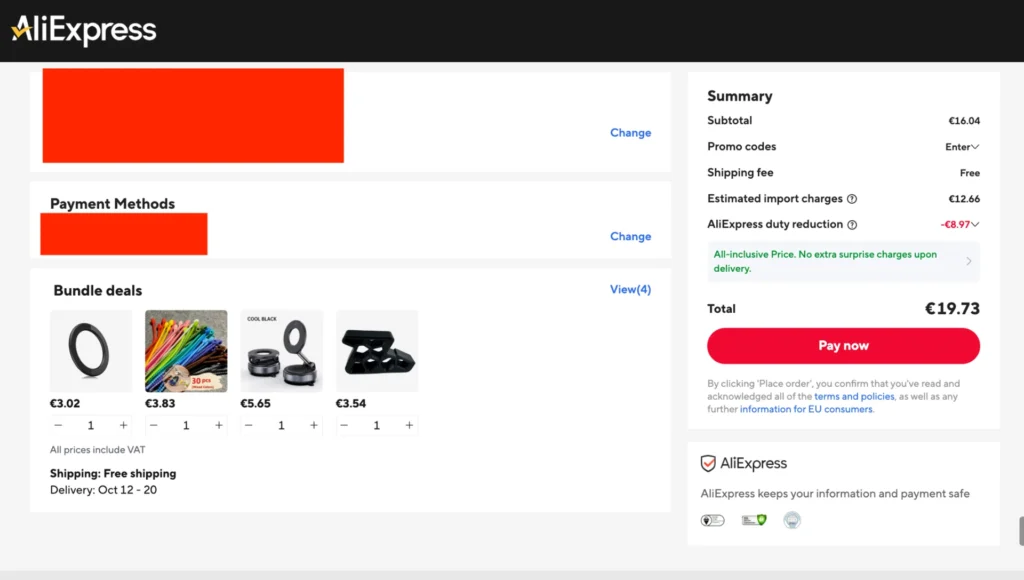Screen dimensions: 1024x580
Task: Click the AliExpress shield security icon
Action: click(x=708, y=463)
